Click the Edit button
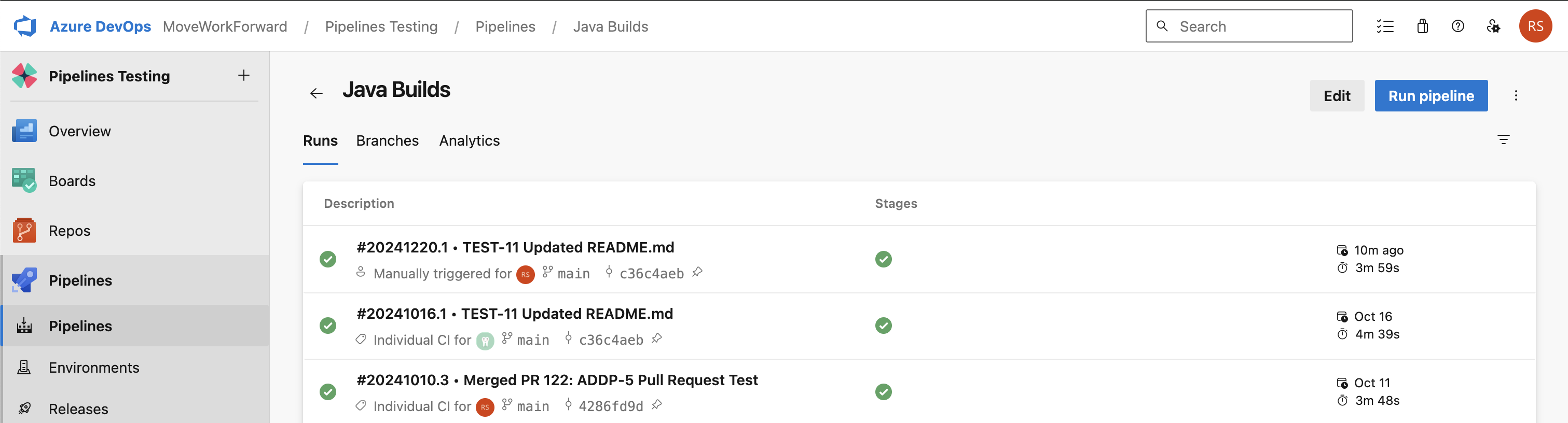 (x=1336, y=95)
